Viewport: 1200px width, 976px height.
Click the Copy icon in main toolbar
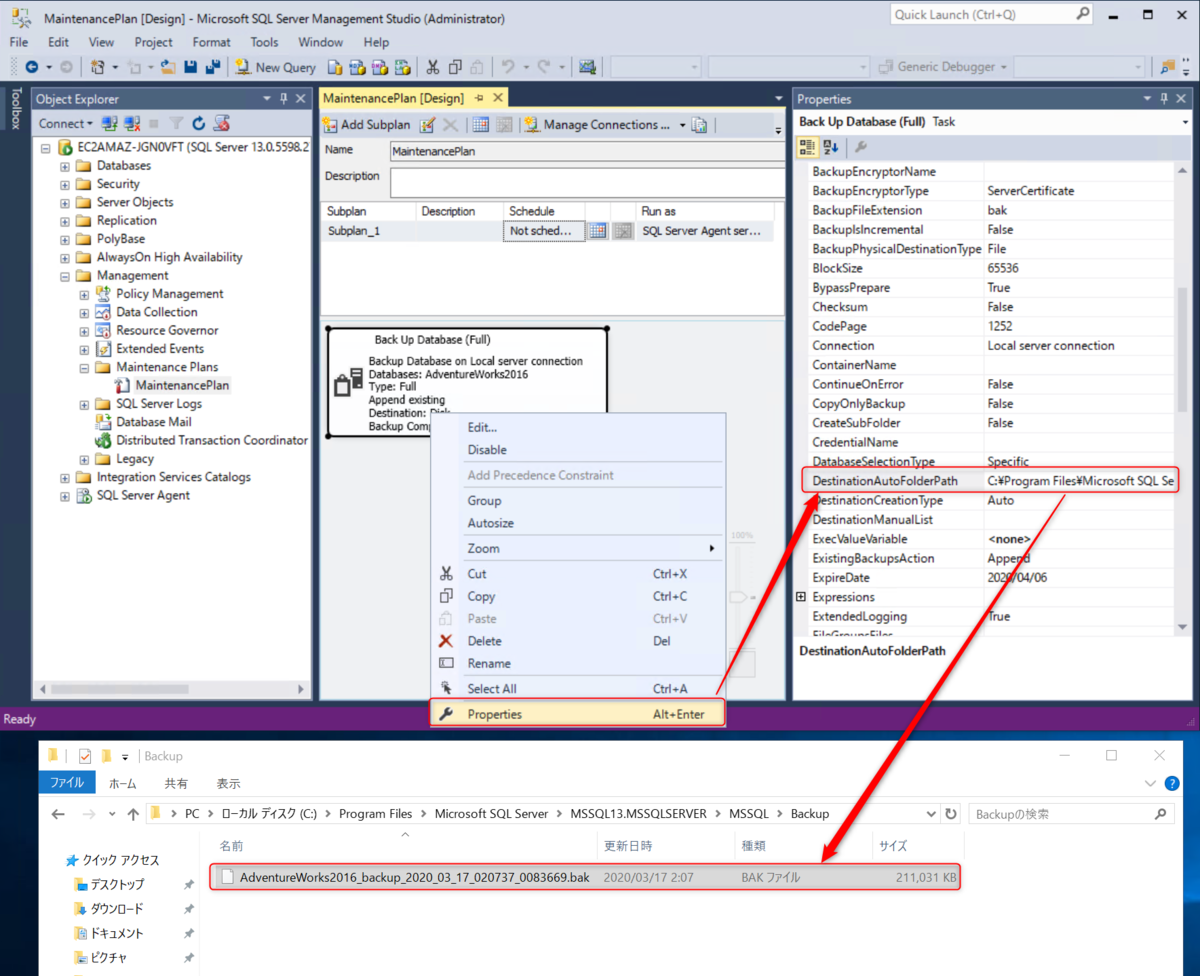[x=456, y=67]
